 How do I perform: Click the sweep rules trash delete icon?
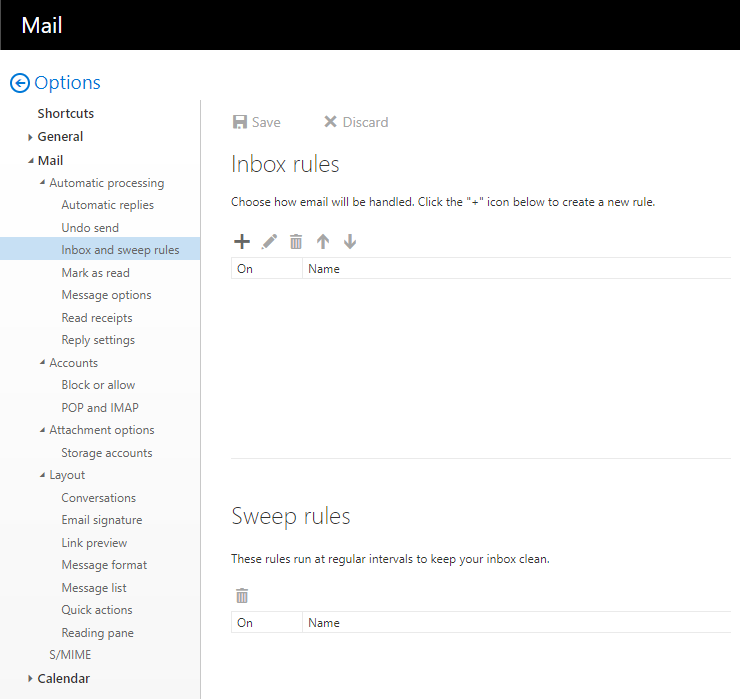click(x=242, y=595)
